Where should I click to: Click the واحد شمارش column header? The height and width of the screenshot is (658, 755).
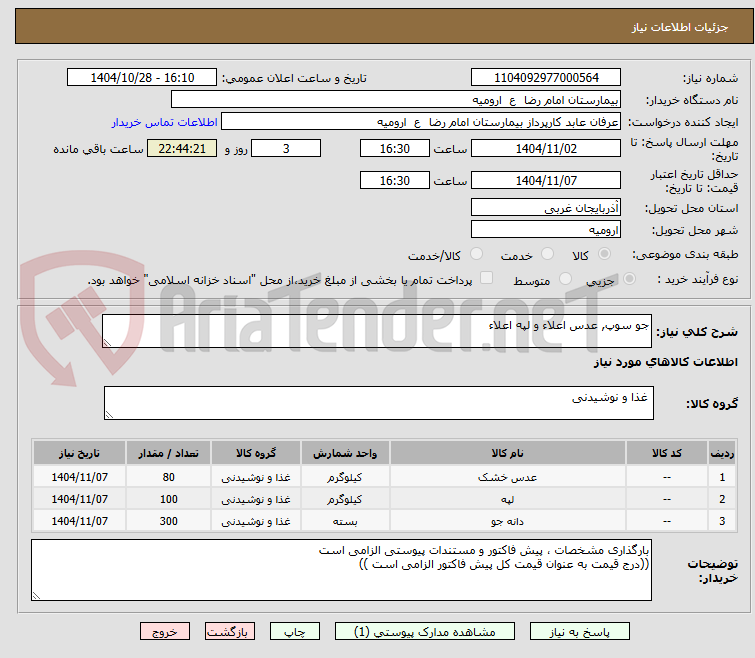point(345,453)
